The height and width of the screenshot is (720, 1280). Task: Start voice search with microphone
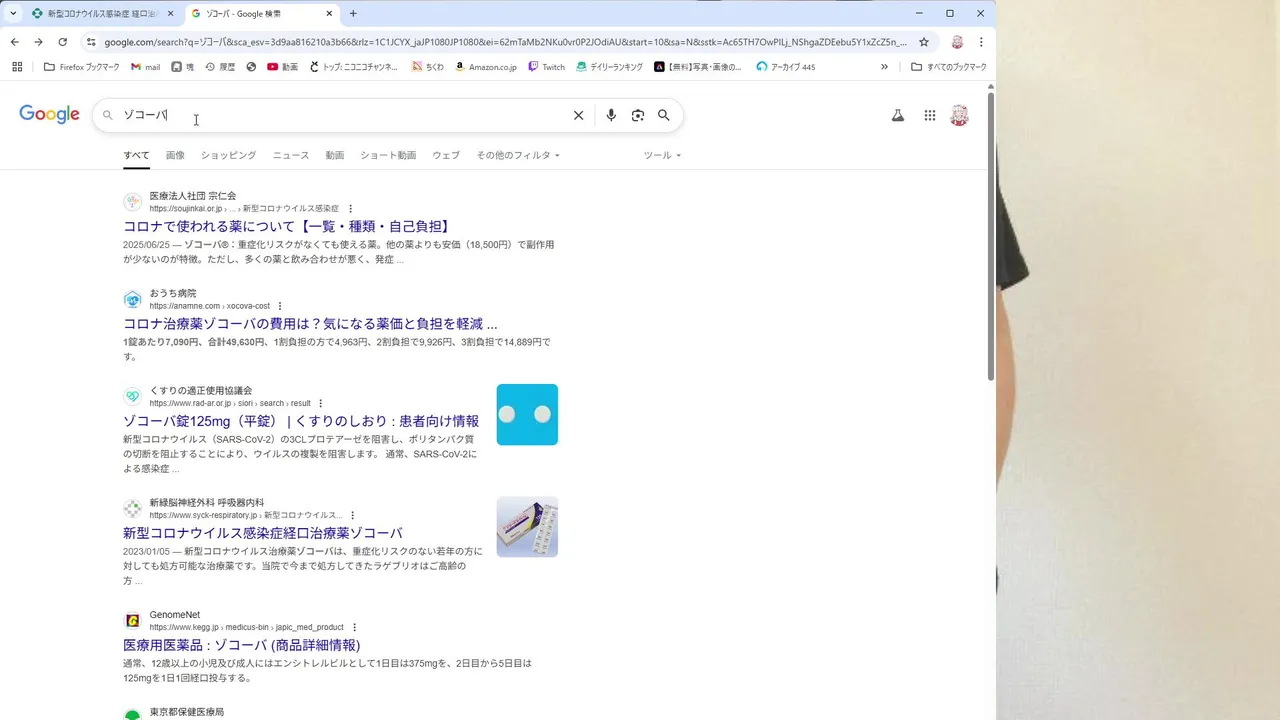(611, 115)
